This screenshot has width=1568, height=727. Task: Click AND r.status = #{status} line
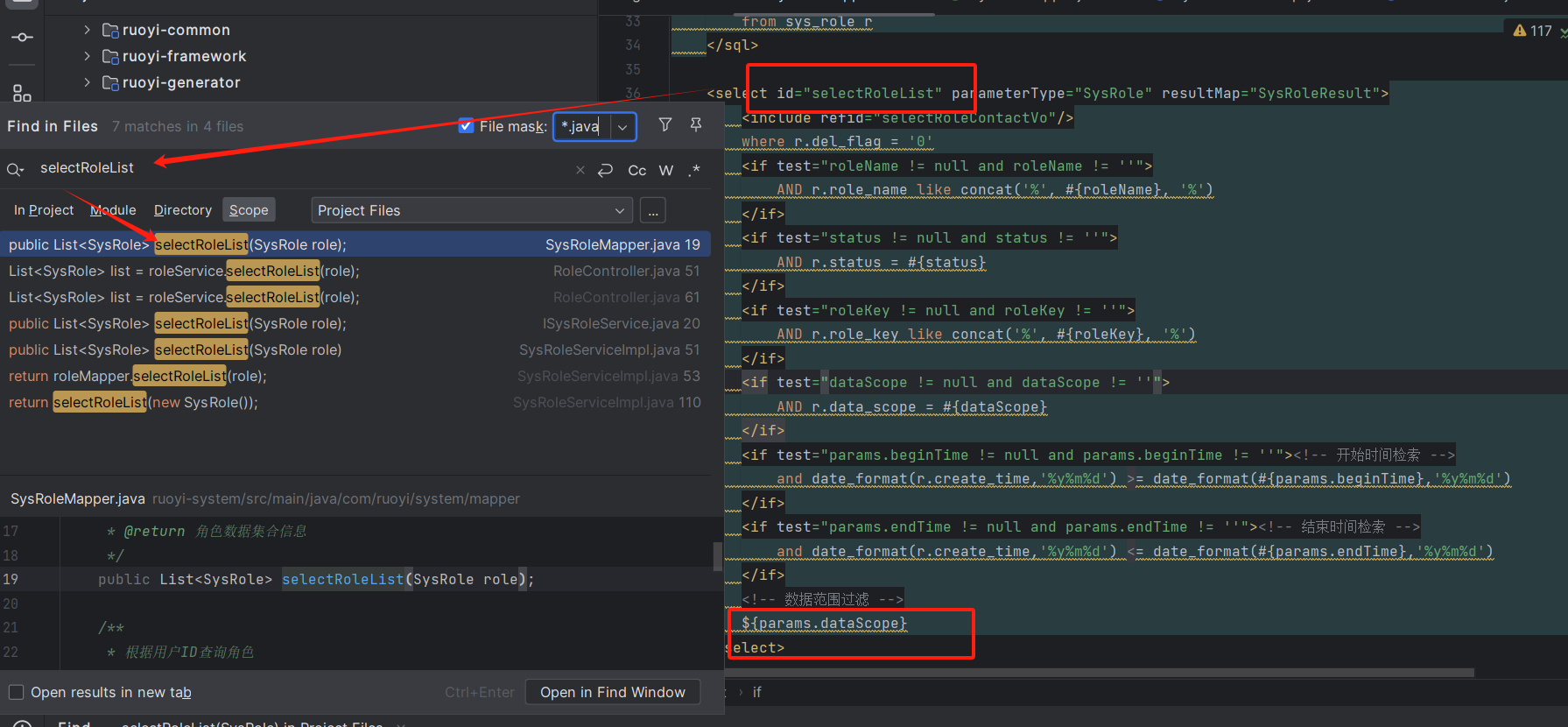[x=881, y=262]
